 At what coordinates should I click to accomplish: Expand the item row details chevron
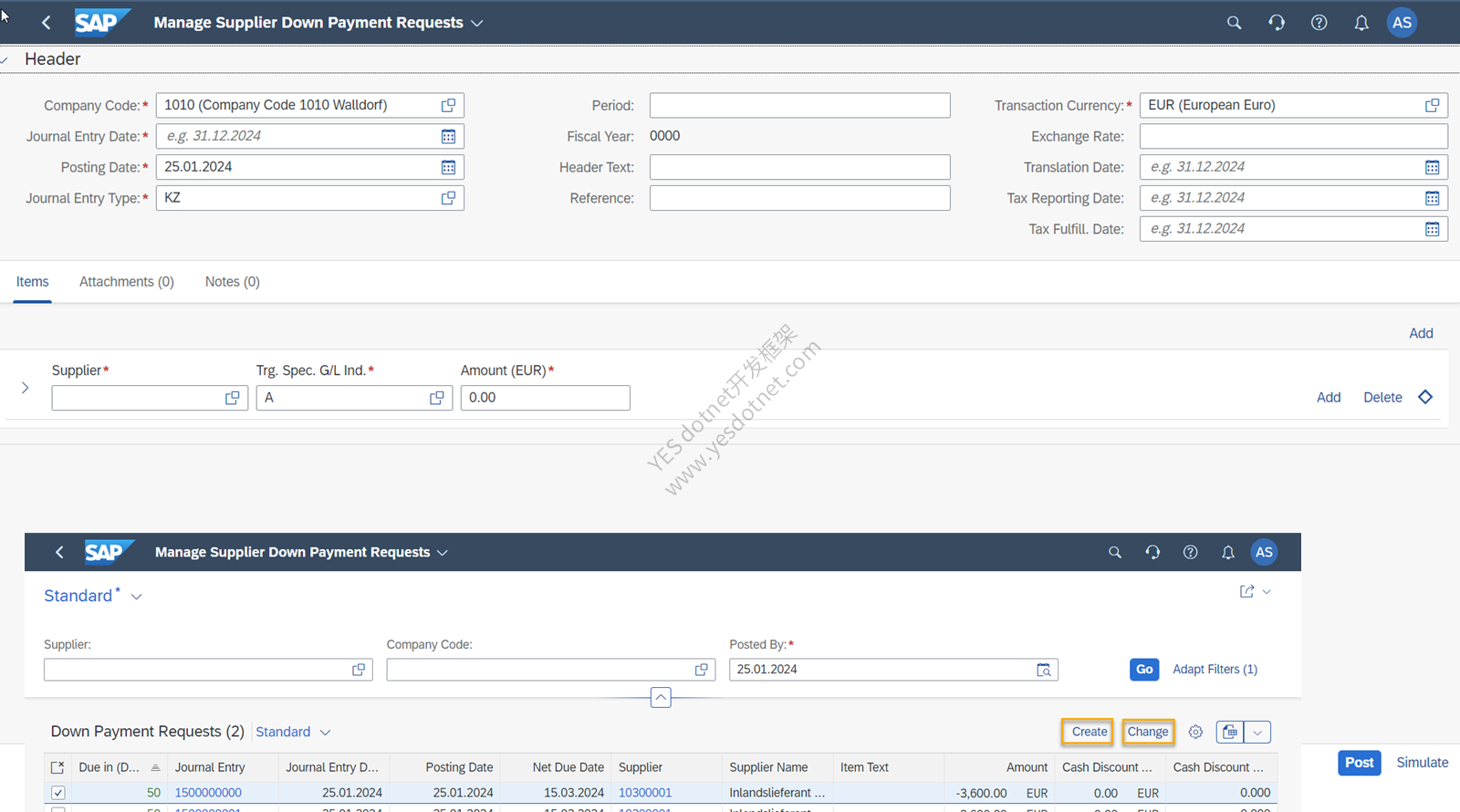pyautogui.click(x=25, y=388)
